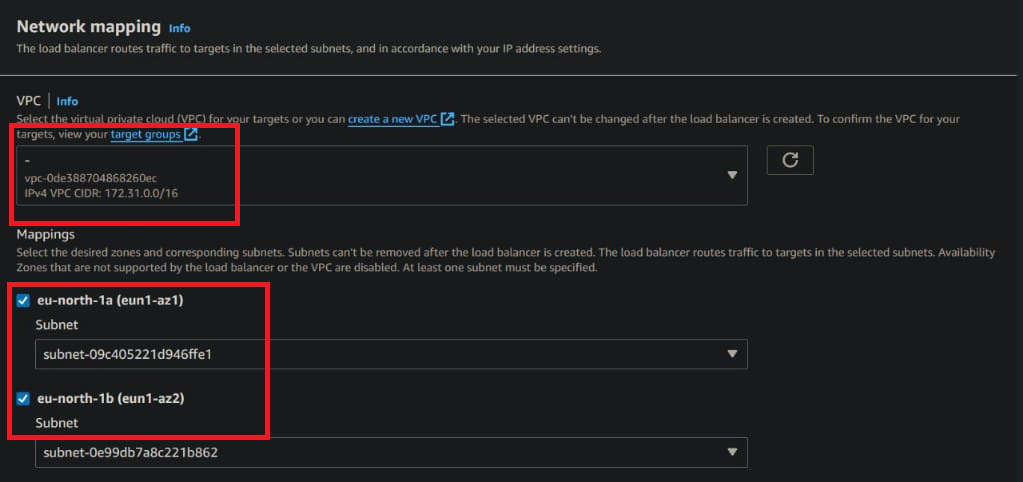This screenshot has width=1023, height=482.
Task: Click the VPC selector's dropdown arrow
Action: click(732, 175)
